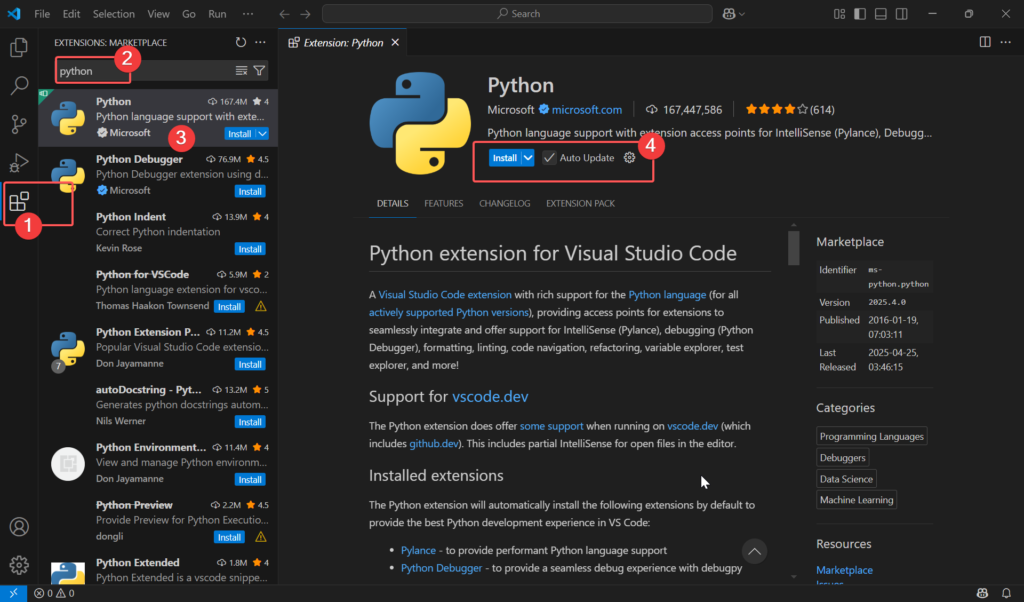The image size is (1024, 602).
Task: Open the Edit menu
Action: tap(71, 14)
